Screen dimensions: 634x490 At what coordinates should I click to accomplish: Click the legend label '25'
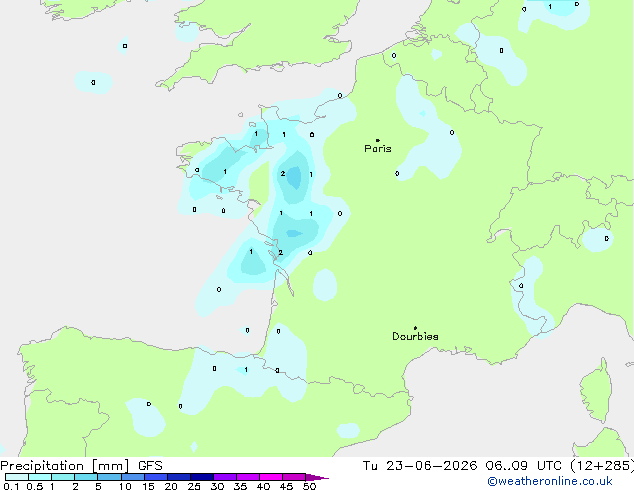pyautogui.click(x=194, y=486)
